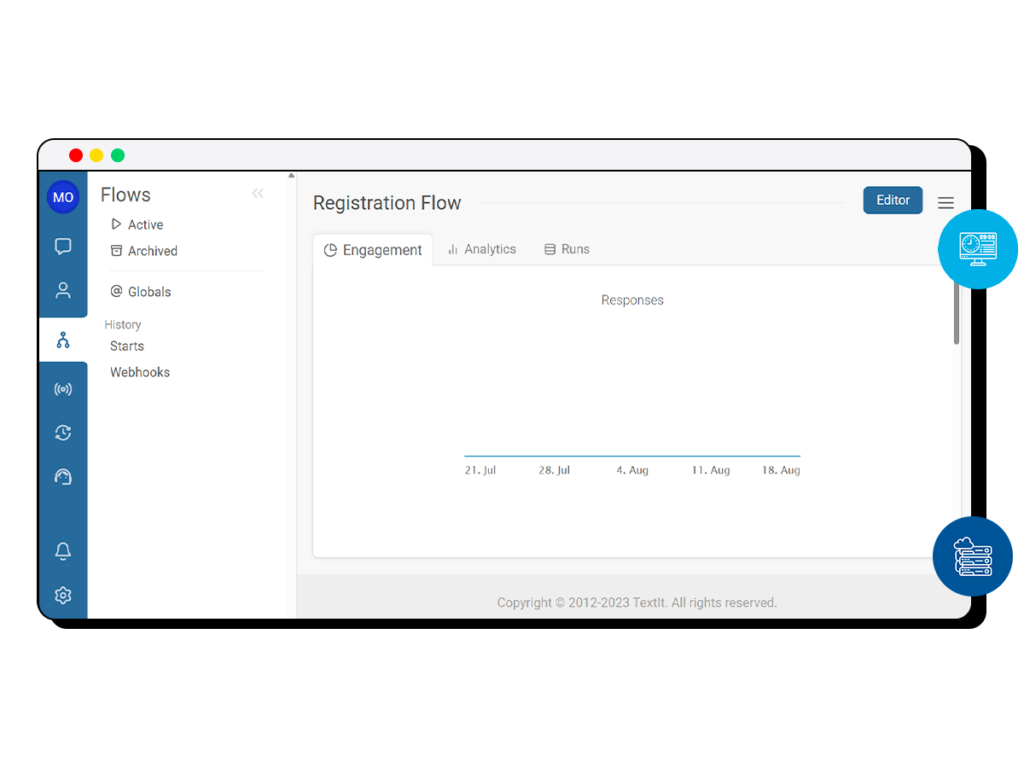This screenshot has height=768, width=1024.
Task: Open the MO account avatar
Action: [x=63, y=197]
